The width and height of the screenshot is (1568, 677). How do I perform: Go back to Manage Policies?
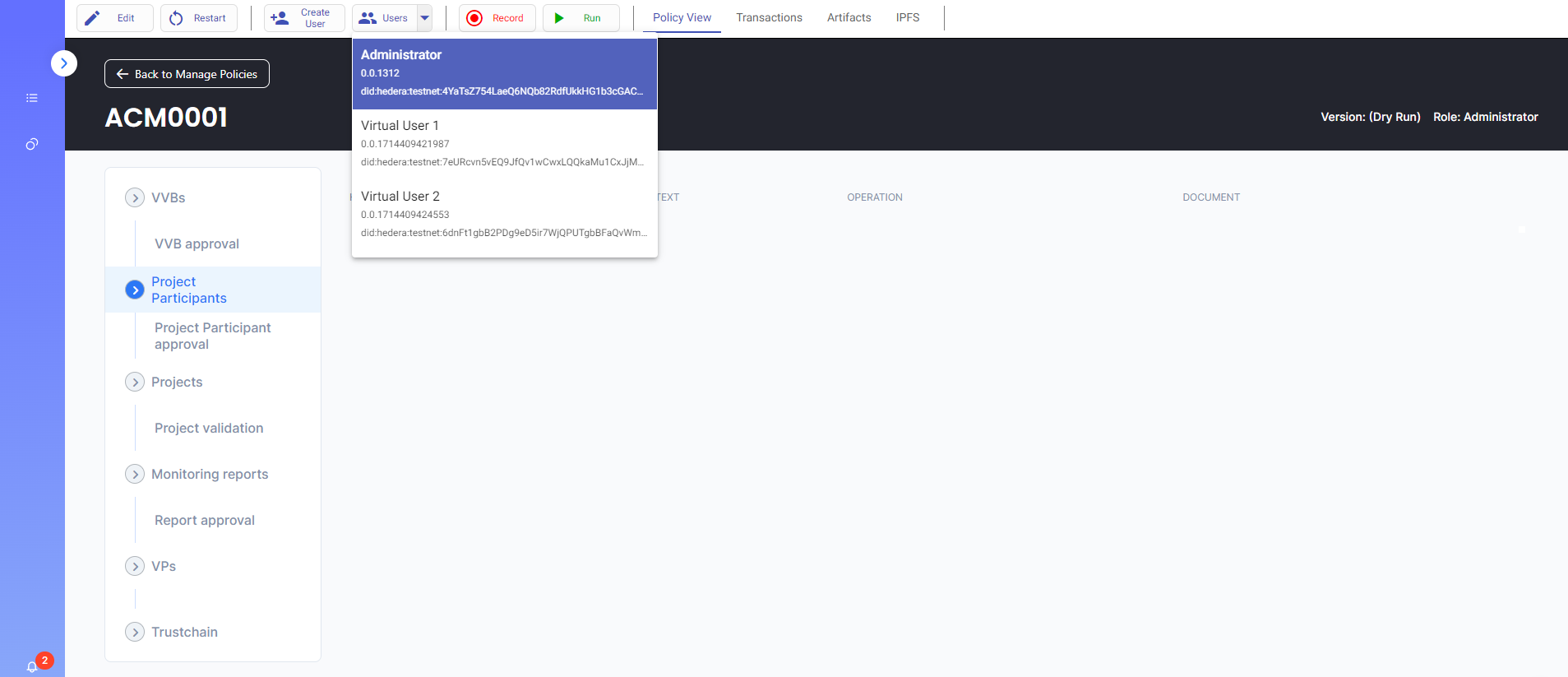coord(187,74)
